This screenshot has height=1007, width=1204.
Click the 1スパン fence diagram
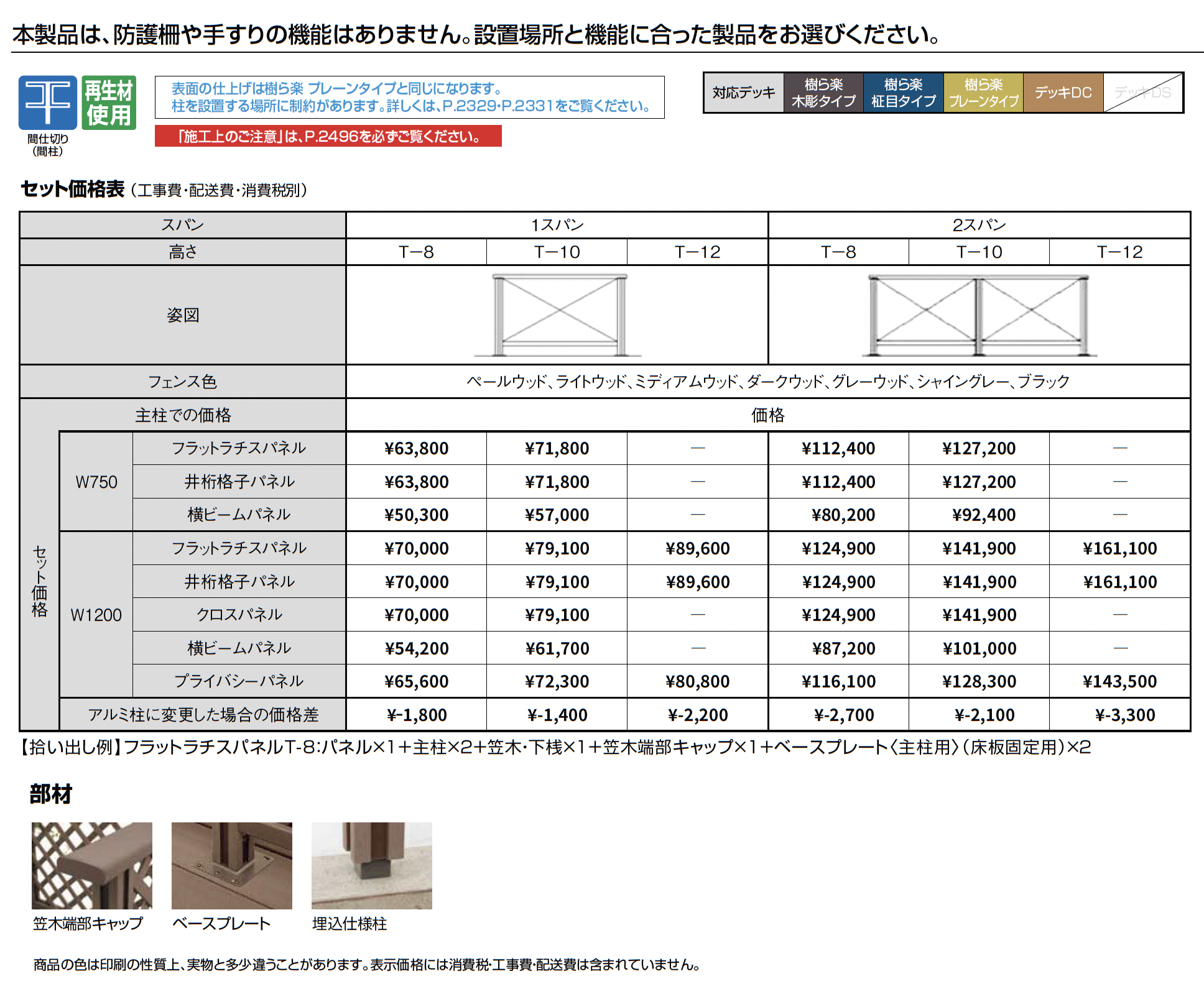(x=558, y=315)
